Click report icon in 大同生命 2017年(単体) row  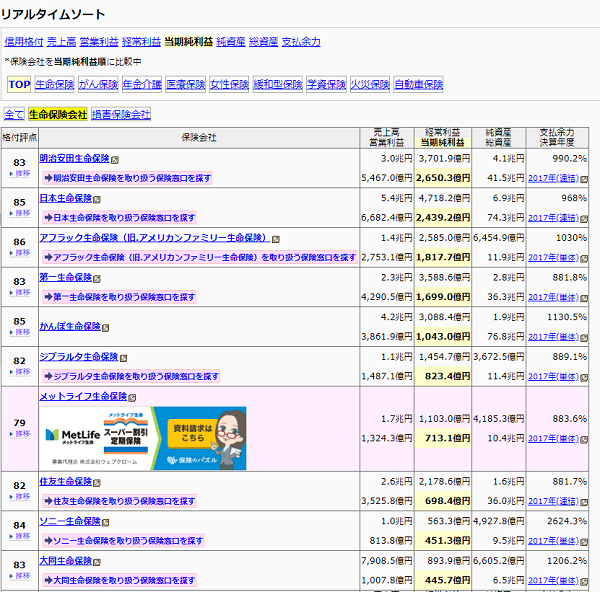click(x=584, y=582)
